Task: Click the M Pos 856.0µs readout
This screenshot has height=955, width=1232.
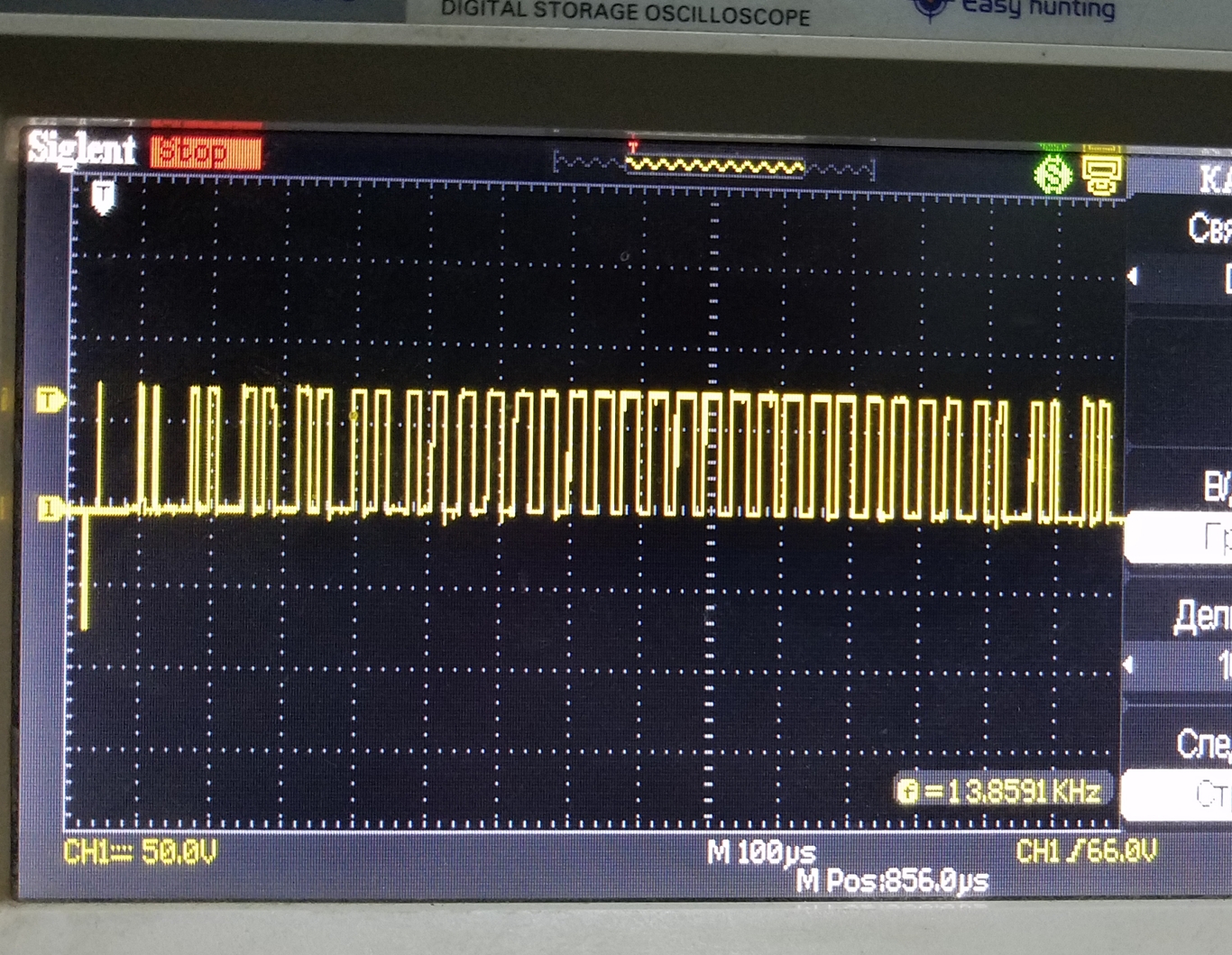Action: [x=892, y=880]
